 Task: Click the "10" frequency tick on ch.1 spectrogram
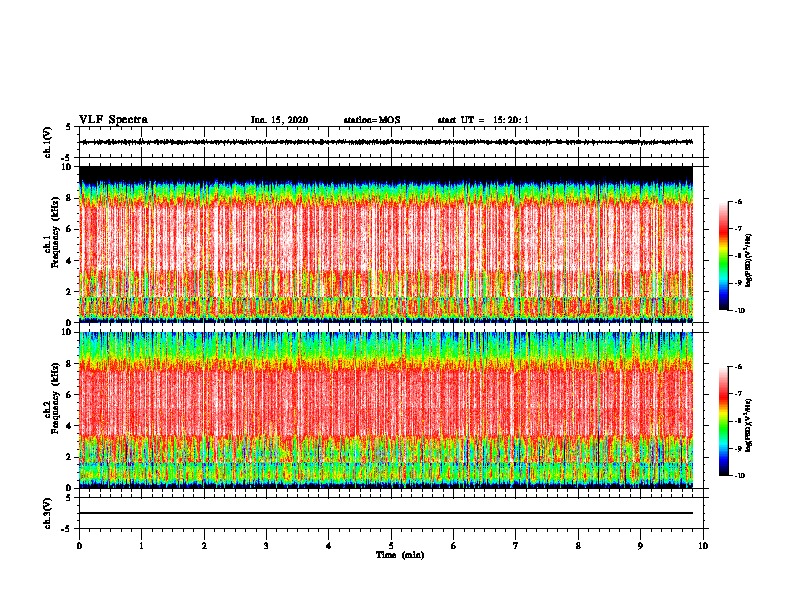tap(68, 167)
